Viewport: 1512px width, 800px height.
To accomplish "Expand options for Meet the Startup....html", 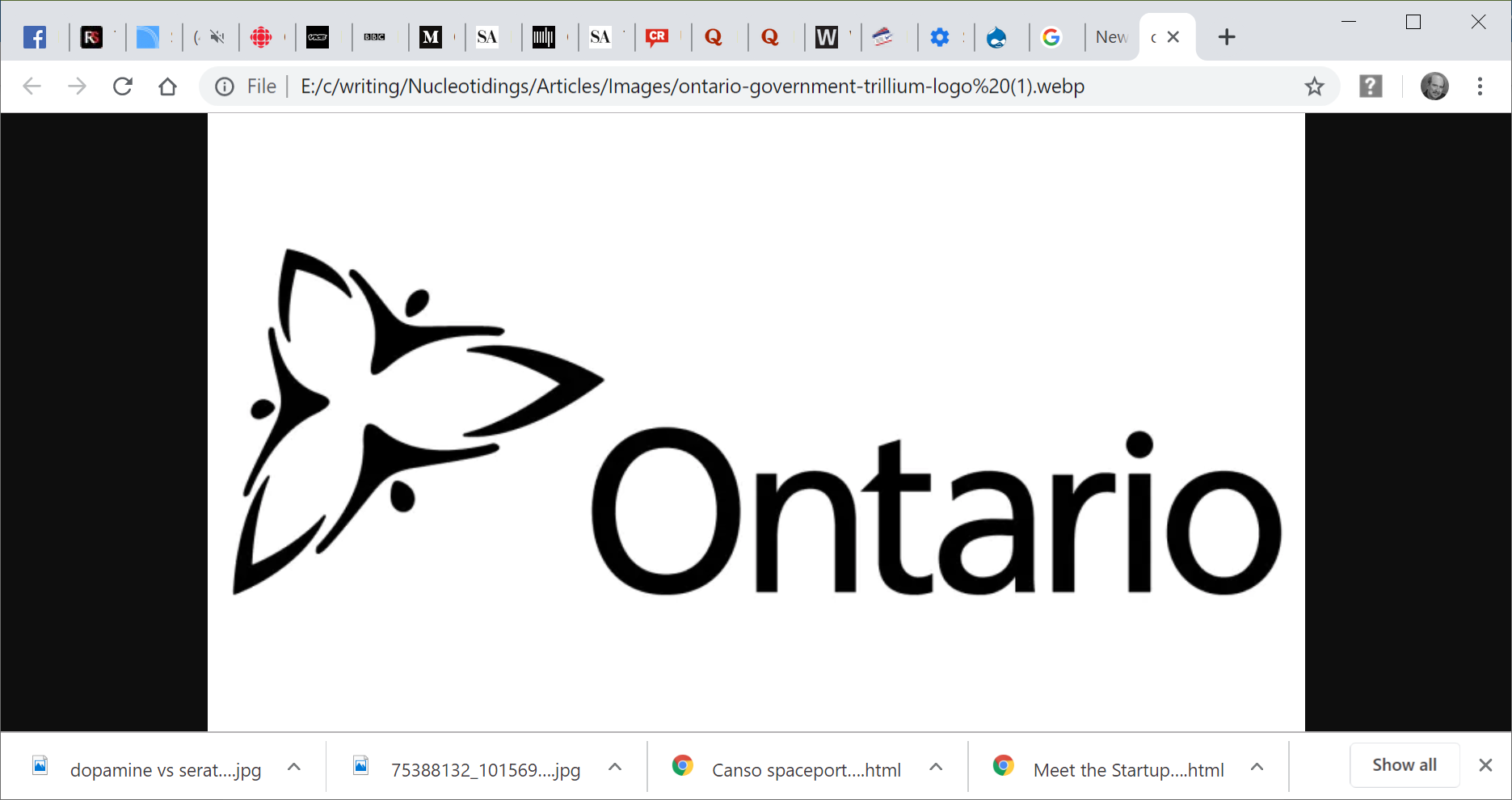I will [x=1257, y=768].
